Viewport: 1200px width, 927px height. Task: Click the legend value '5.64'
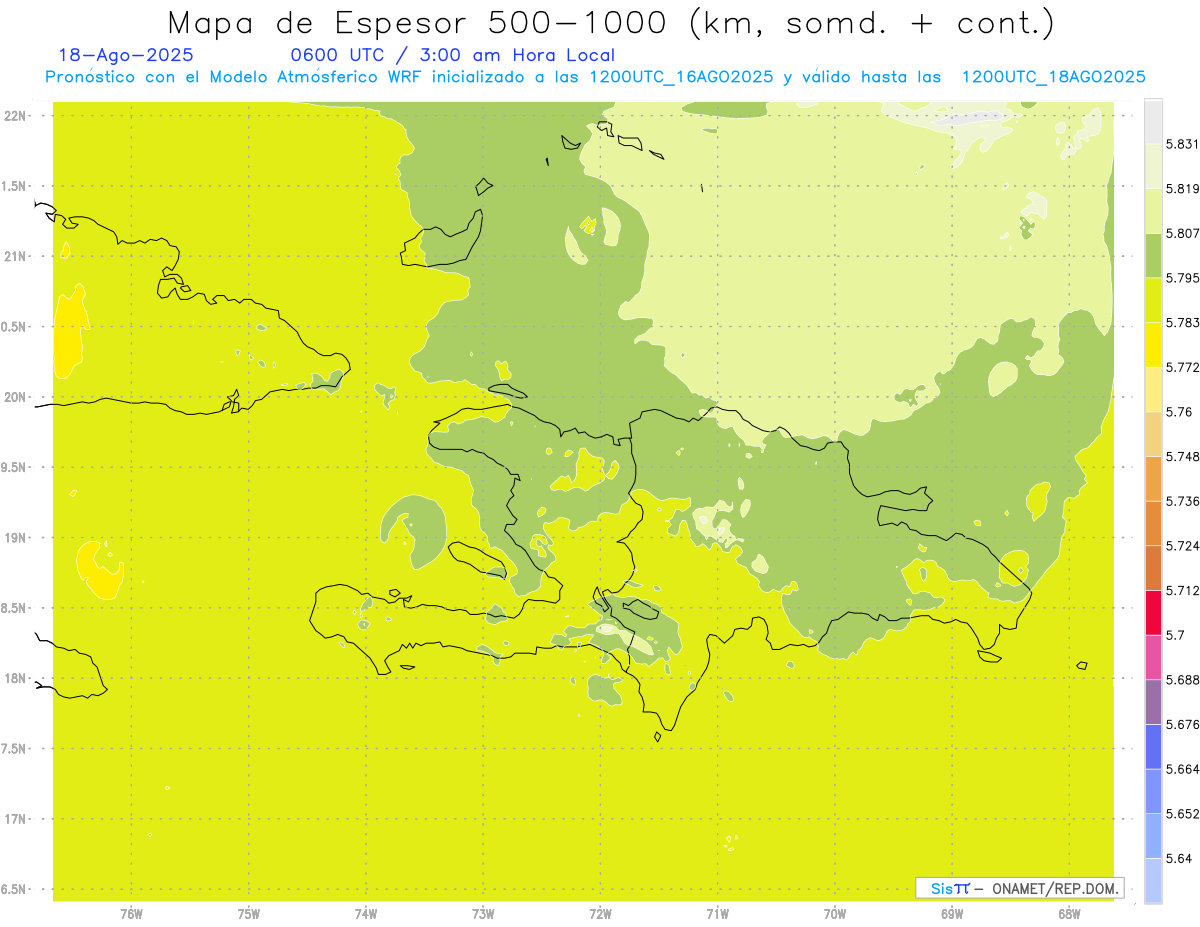coord(1178,858)
